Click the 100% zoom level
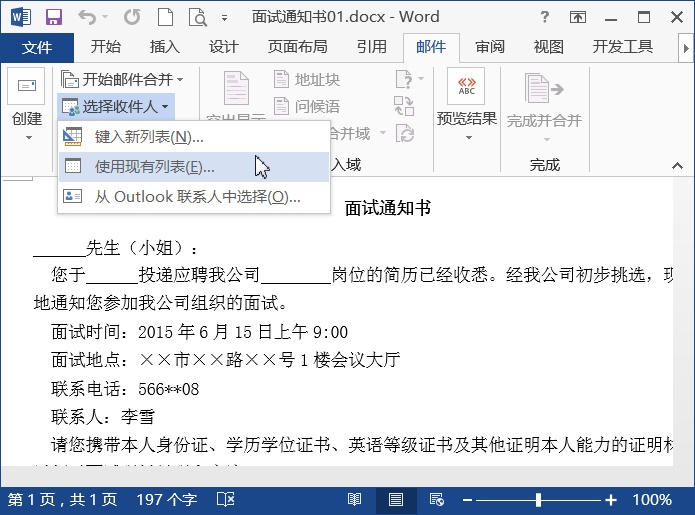Screen dimensions: 695x515 652,500
